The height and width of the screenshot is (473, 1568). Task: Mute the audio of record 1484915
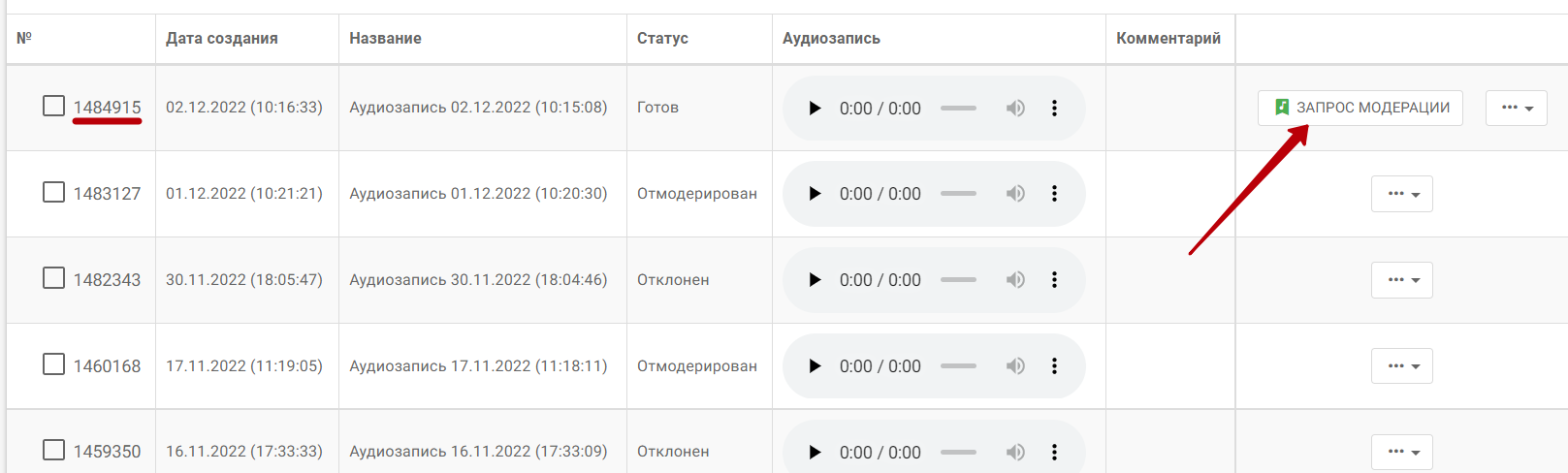click(x=1015, y=109)
